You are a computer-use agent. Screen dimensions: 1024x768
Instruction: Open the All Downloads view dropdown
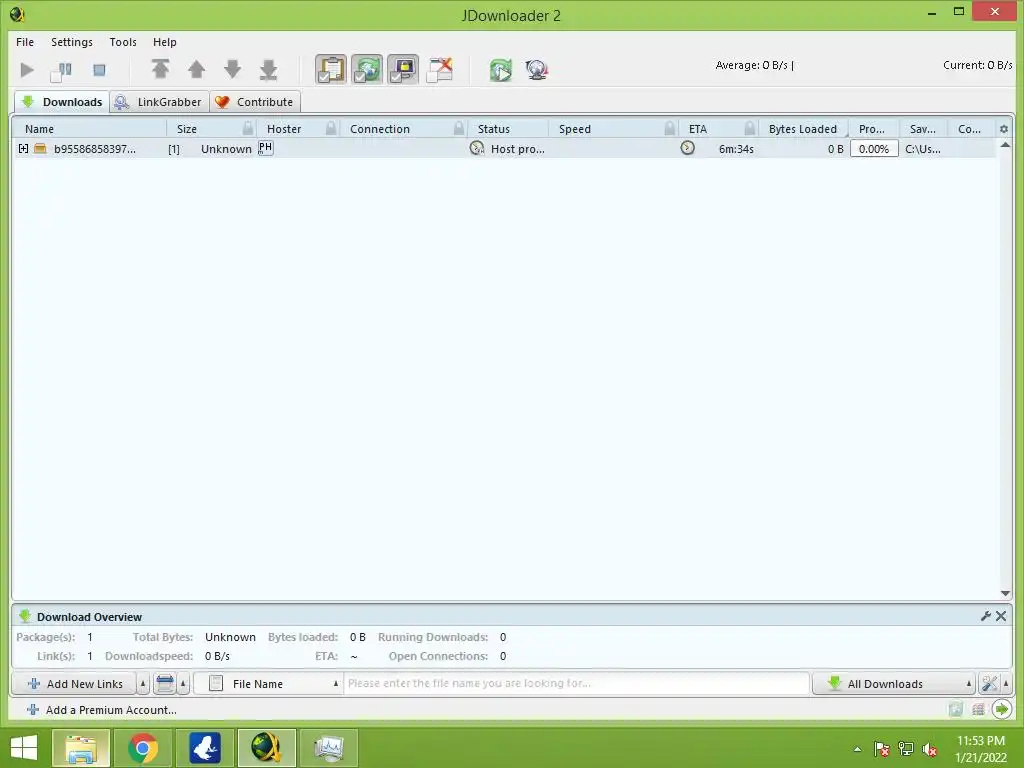pos(893,684)
